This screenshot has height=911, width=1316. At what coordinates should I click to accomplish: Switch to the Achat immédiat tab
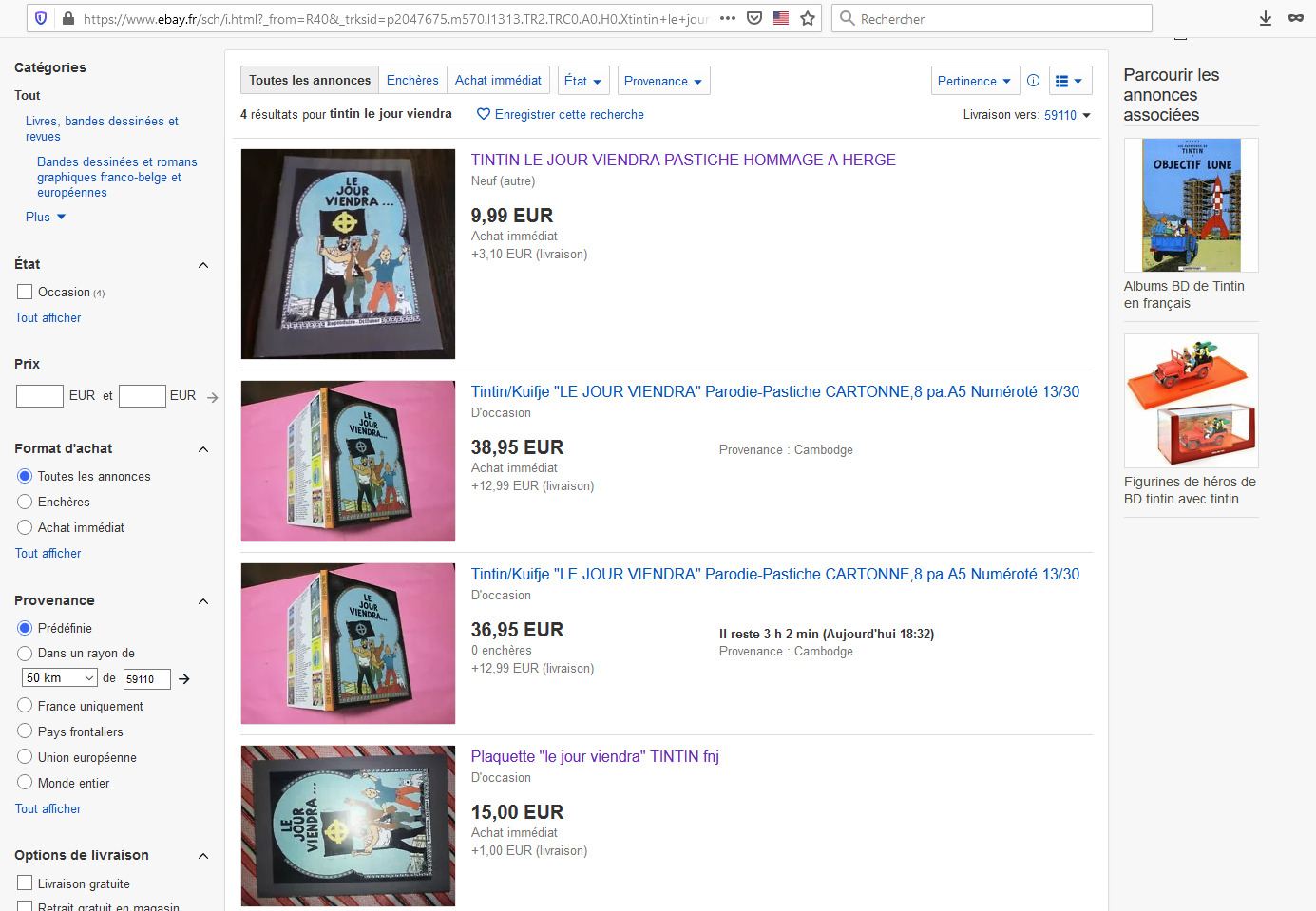click(498, 80)
